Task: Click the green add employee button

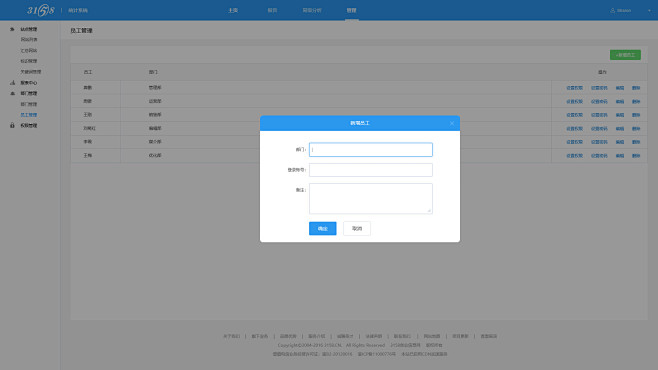Action: click(625, 55)
